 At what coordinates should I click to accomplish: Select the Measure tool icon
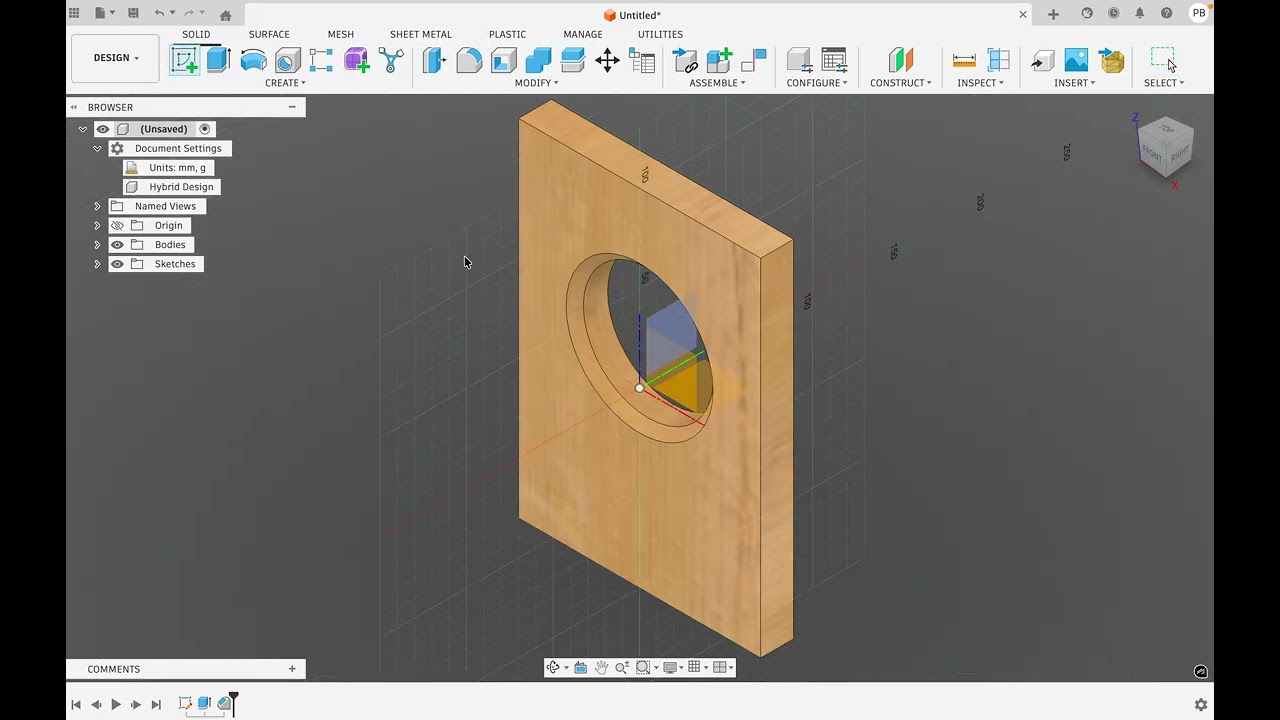(964, 60)
